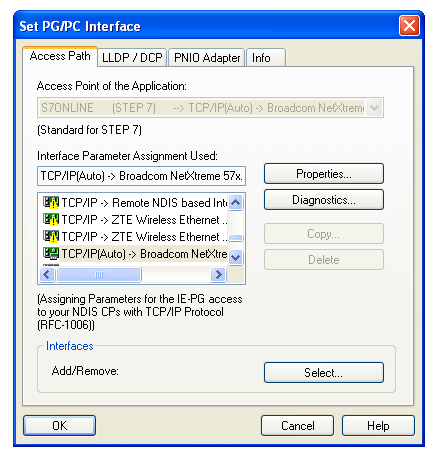Image resolution: width=434 pixels, height=459 pixels.
Task: Click the horizontal scroll right arrow
Action: coord(219,275)
